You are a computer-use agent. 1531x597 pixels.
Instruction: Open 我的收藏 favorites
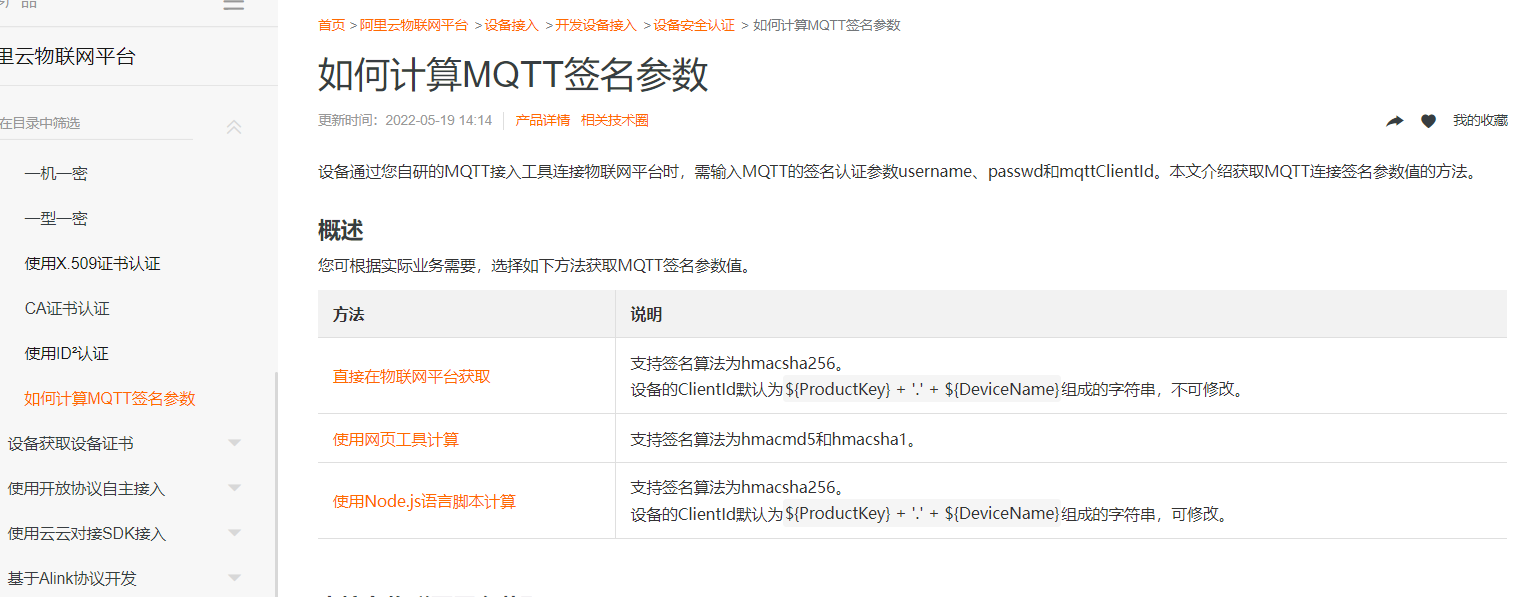(1480, 120)
